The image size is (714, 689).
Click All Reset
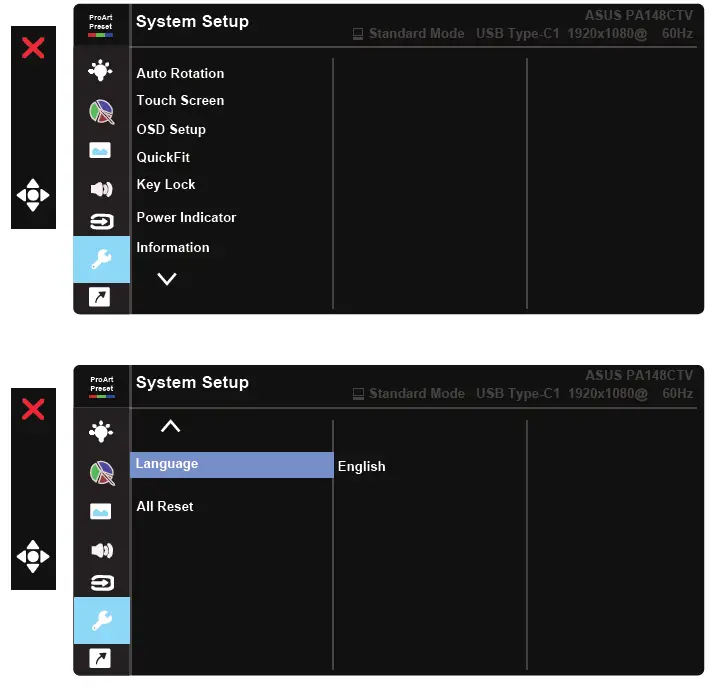[165, 506]
